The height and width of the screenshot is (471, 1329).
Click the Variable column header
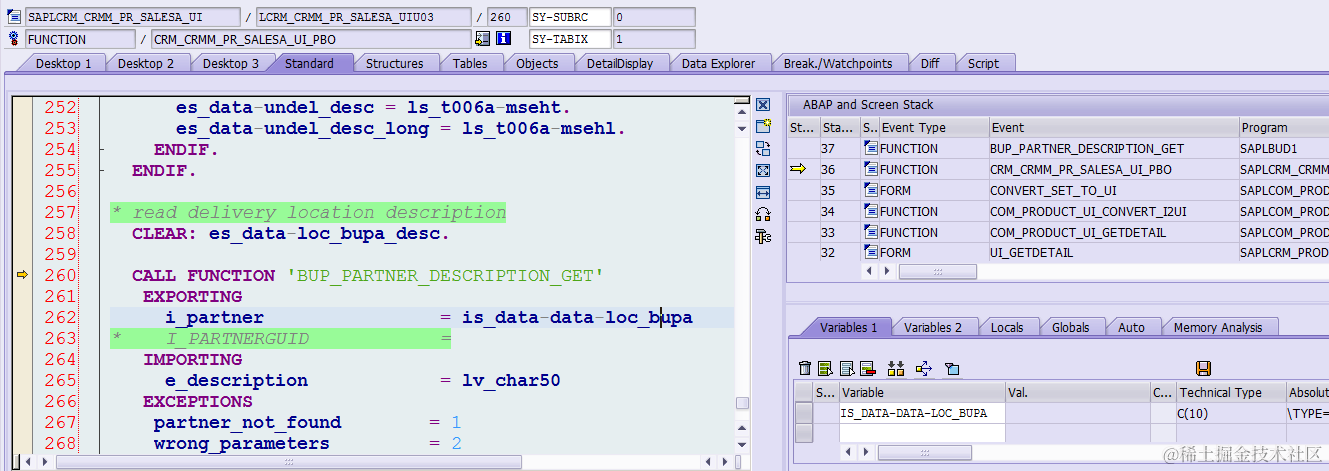[x=921, y=392]
